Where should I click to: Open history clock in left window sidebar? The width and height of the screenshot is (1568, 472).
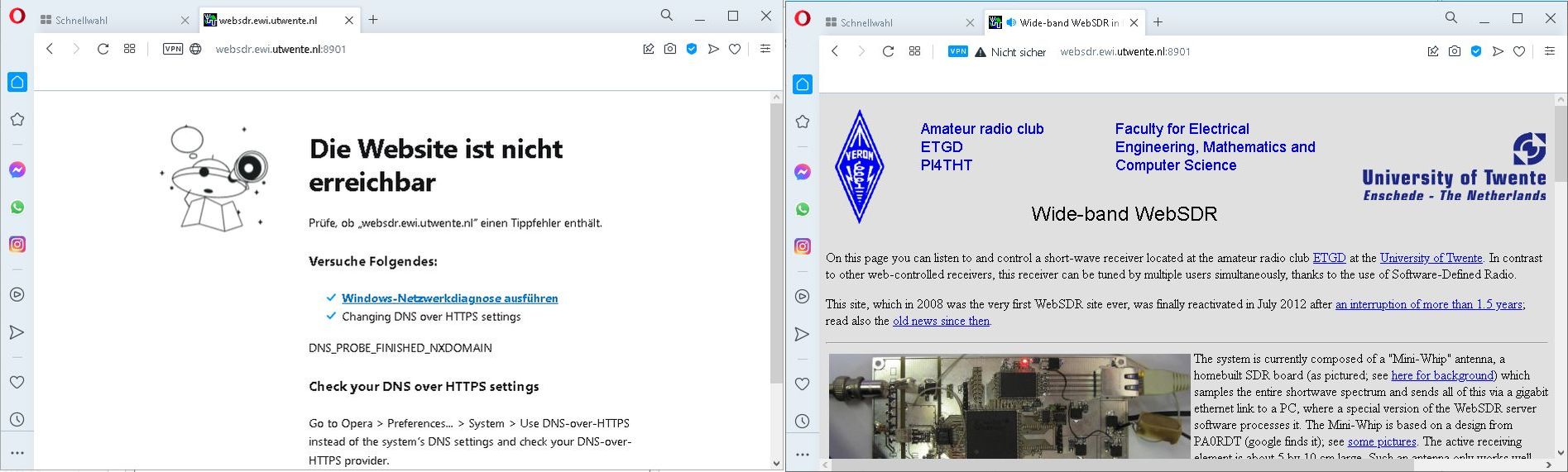[x=17, y=419]
